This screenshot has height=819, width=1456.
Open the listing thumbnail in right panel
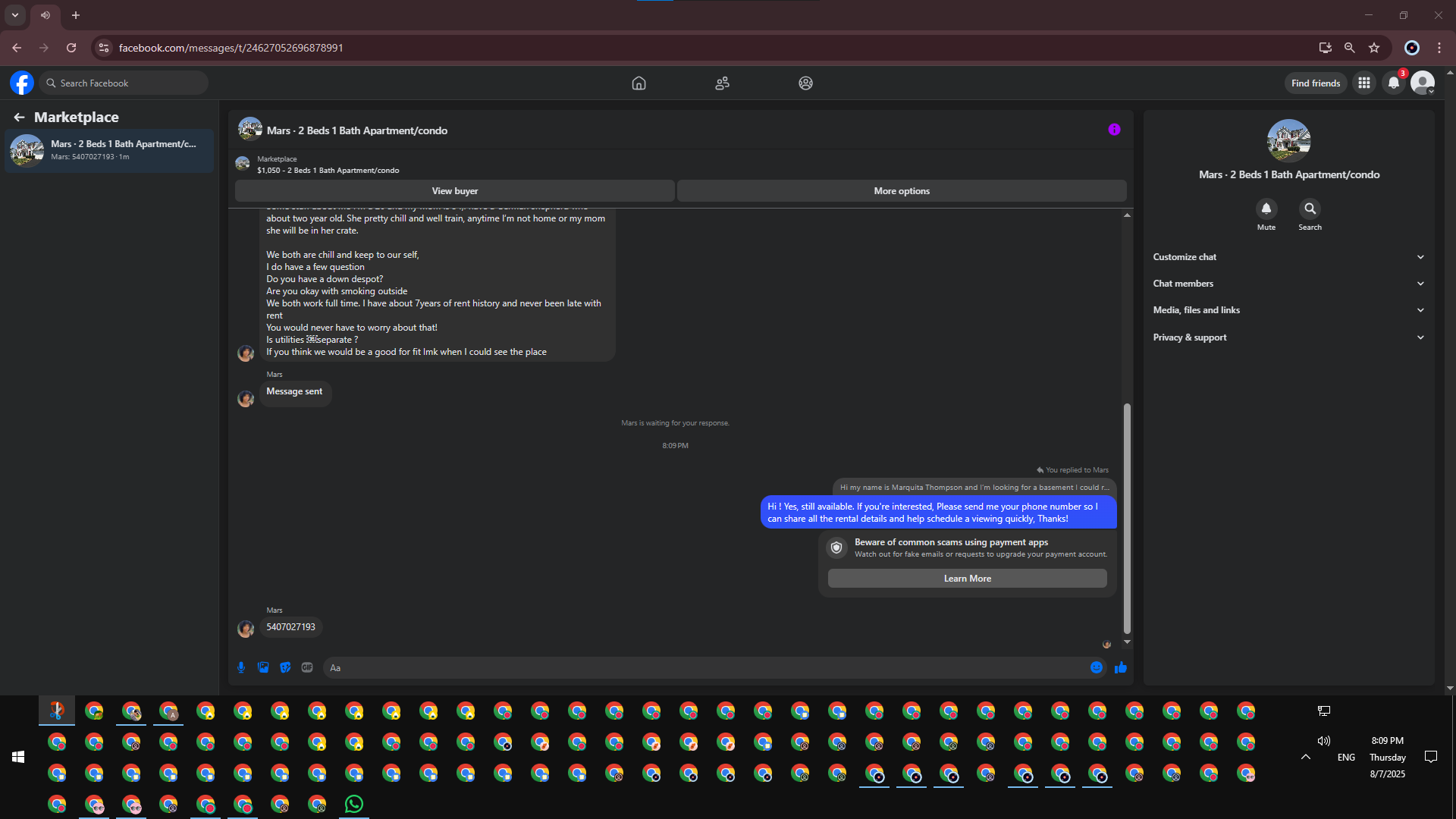(x=1288, y=140)
